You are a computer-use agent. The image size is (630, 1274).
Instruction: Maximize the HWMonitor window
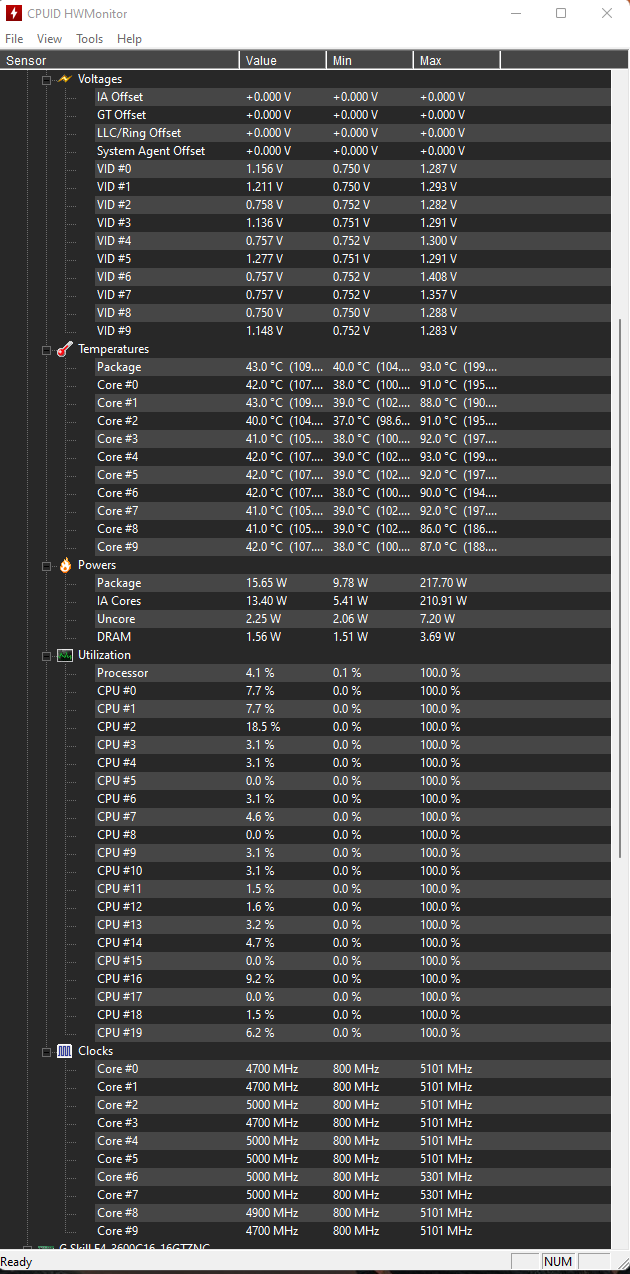(x=561, y=14)
